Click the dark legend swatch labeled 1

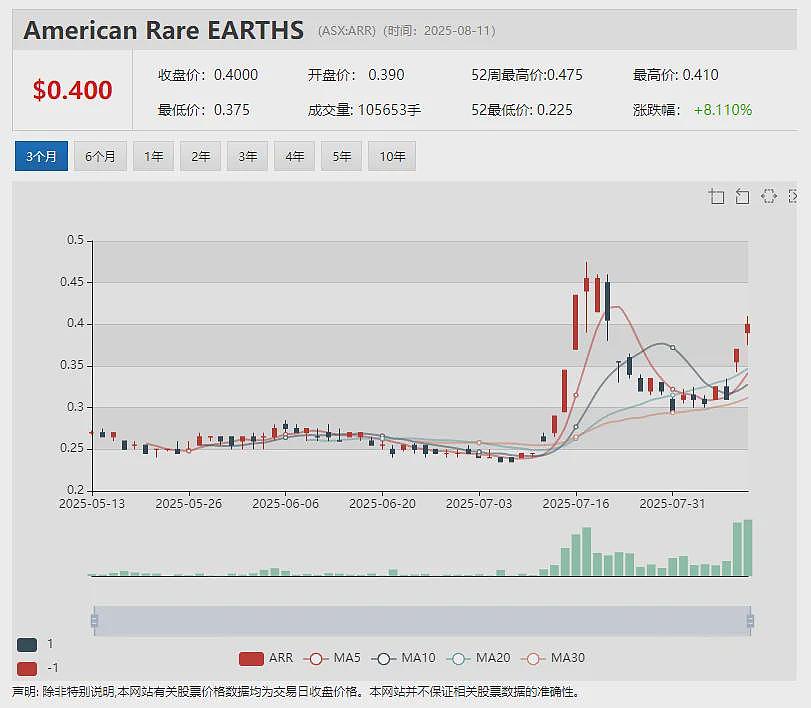(27, 645)
